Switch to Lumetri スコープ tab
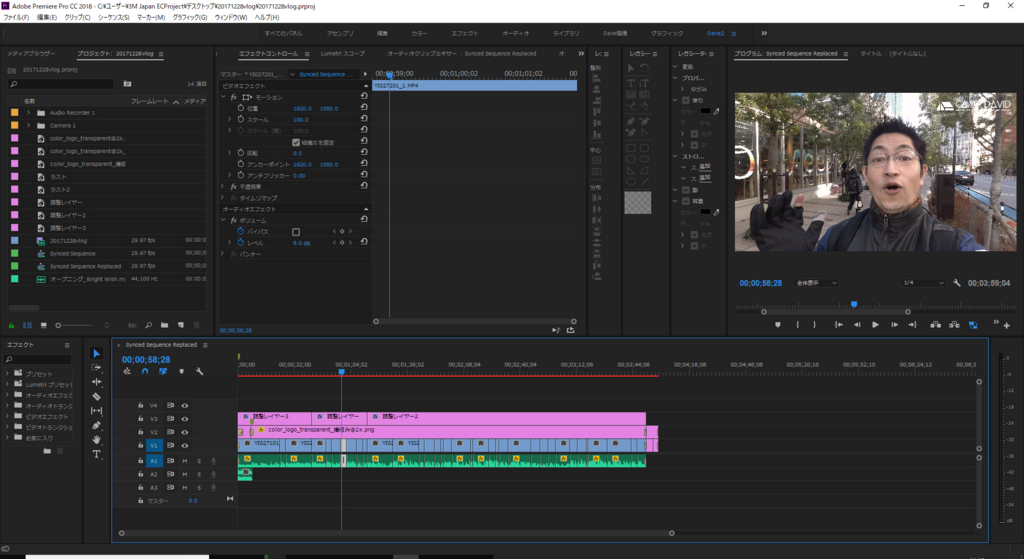Screen dimensions: 1024x559 click(343, 54)
